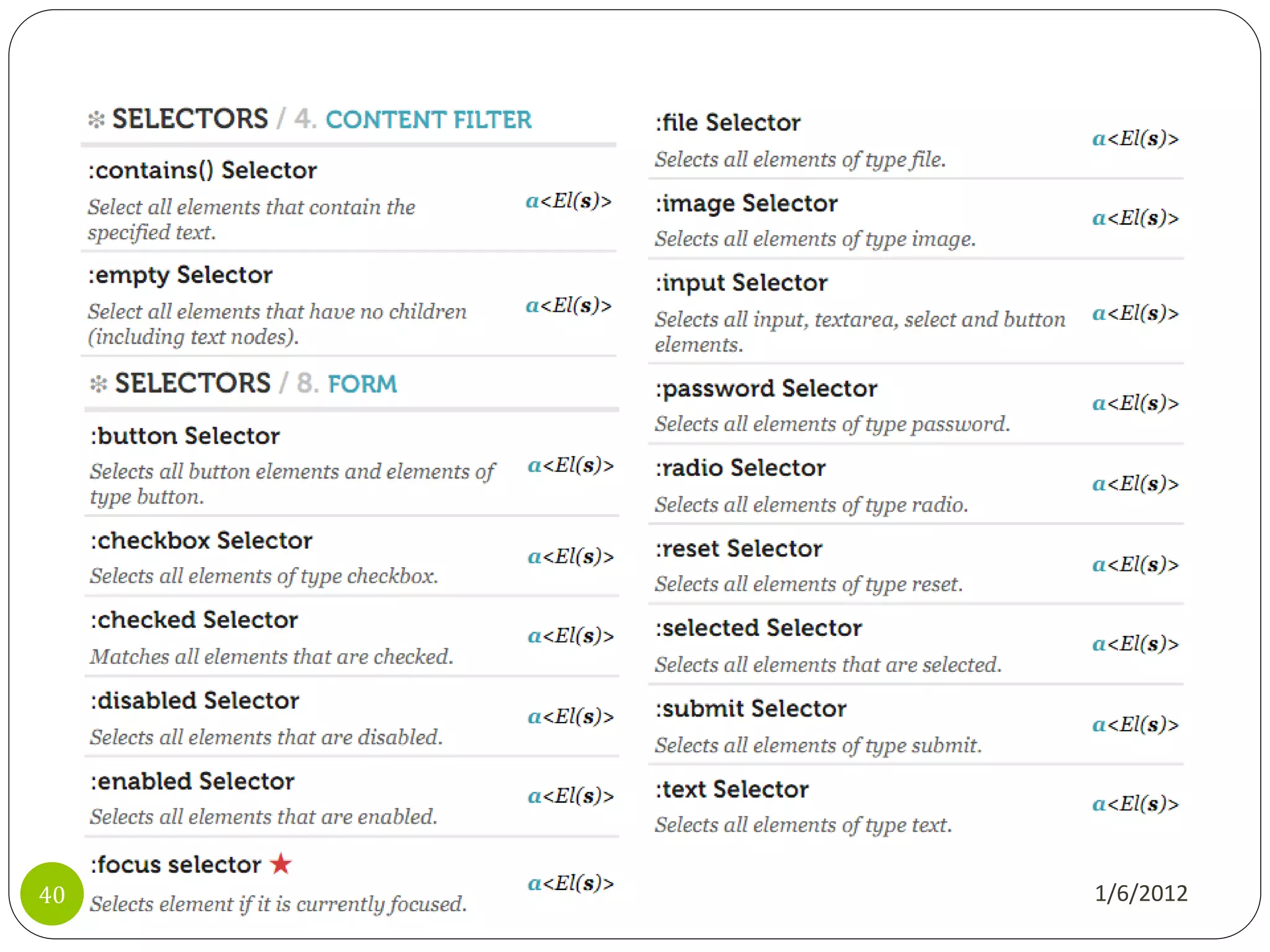The image size is (1270, 952).
Task: Click the :checked Selector title
Action: pos(194,620)
